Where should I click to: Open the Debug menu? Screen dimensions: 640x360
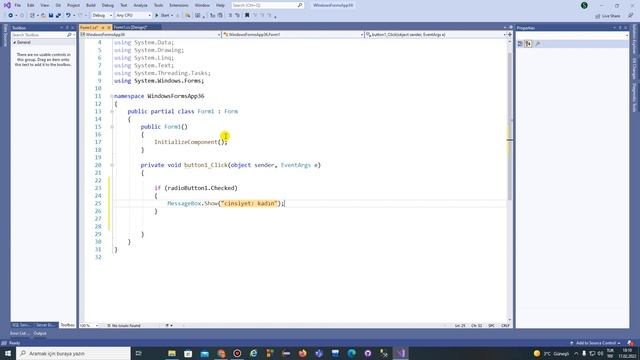pos(108,5)
